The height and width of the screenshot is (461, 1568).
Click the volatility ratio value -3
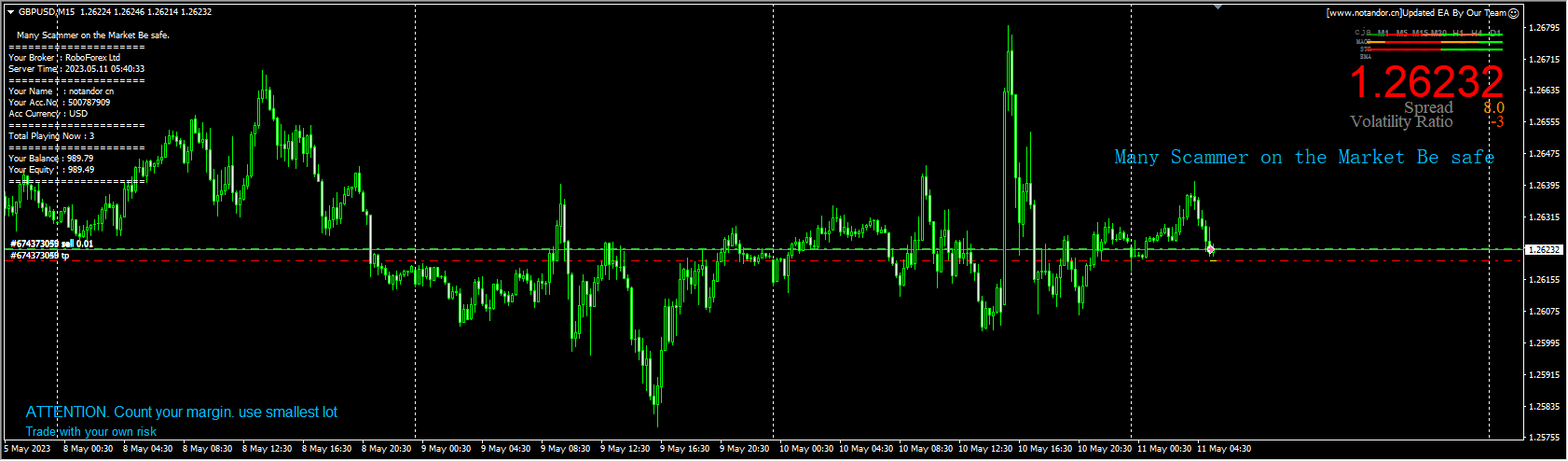point(1497,121)
